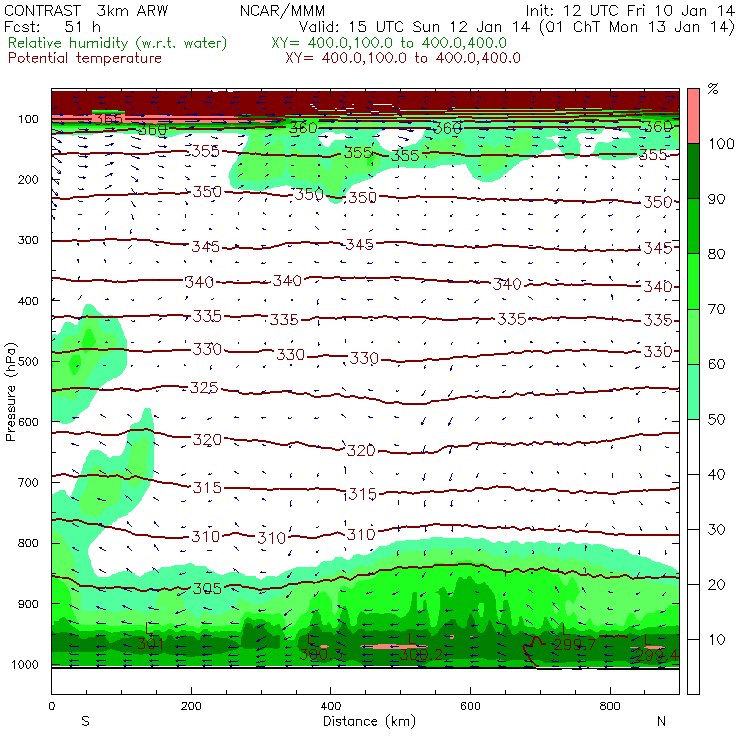
Task: Click the 60–70% light green colorbar segment
Action: pos(693,336)
